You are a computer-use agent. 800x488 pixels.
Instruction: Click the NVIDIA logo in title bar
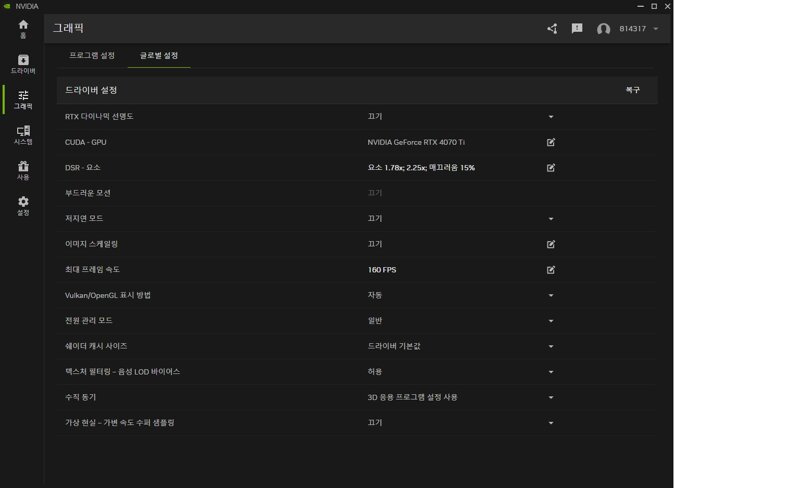[x=7, y=6]
